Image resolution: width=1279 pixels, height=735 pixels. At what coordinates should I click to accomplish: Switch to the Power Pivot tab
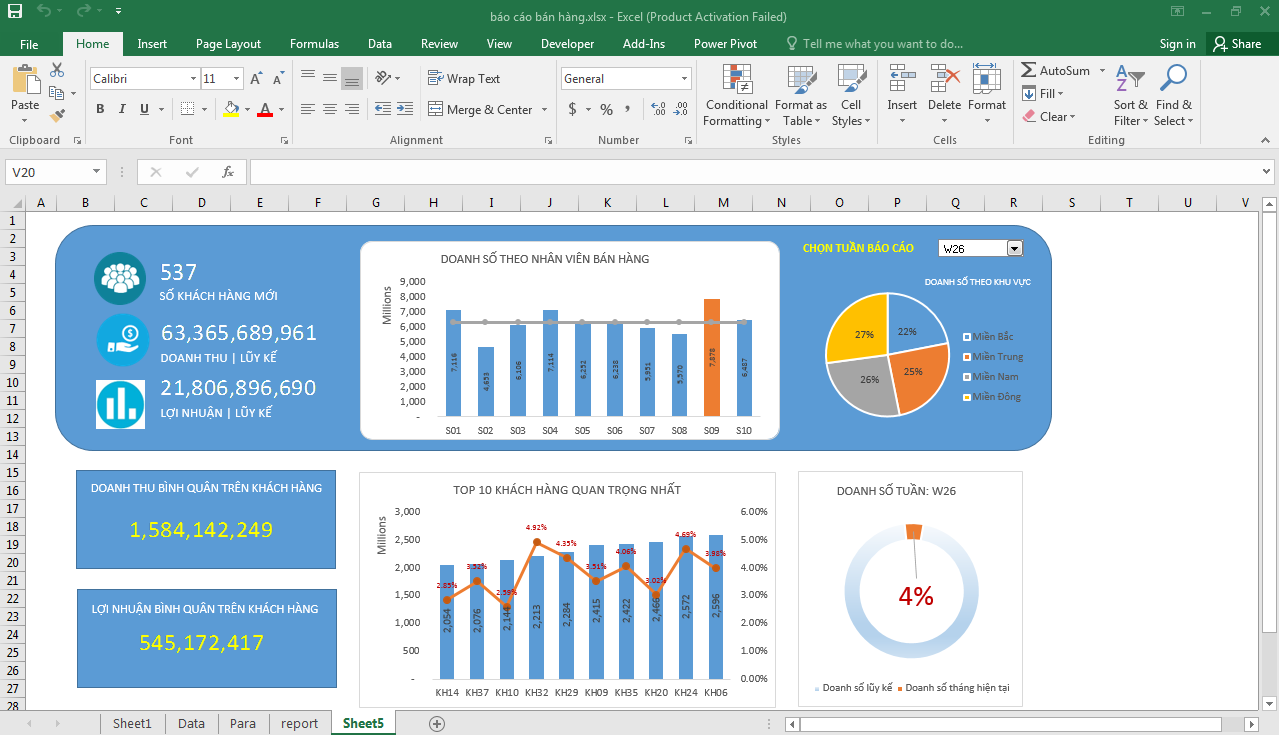tap(725, 44)
